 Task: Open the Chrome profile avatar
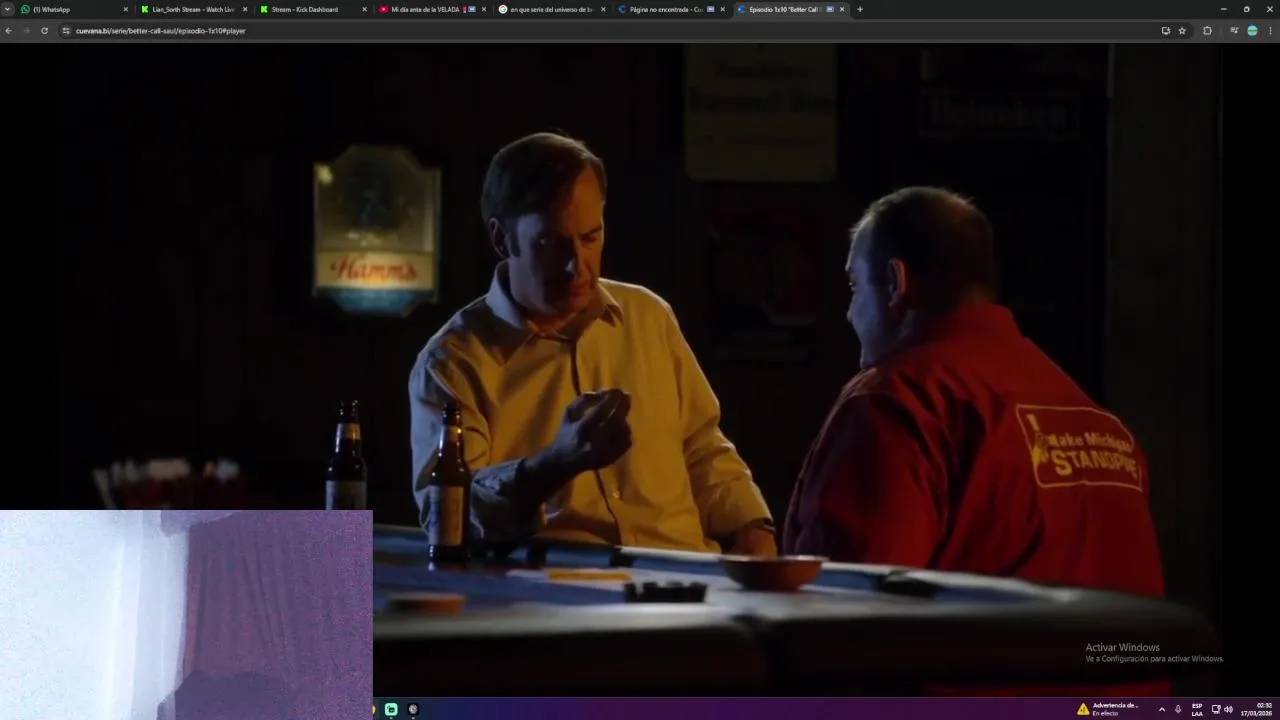[1252, 31]
